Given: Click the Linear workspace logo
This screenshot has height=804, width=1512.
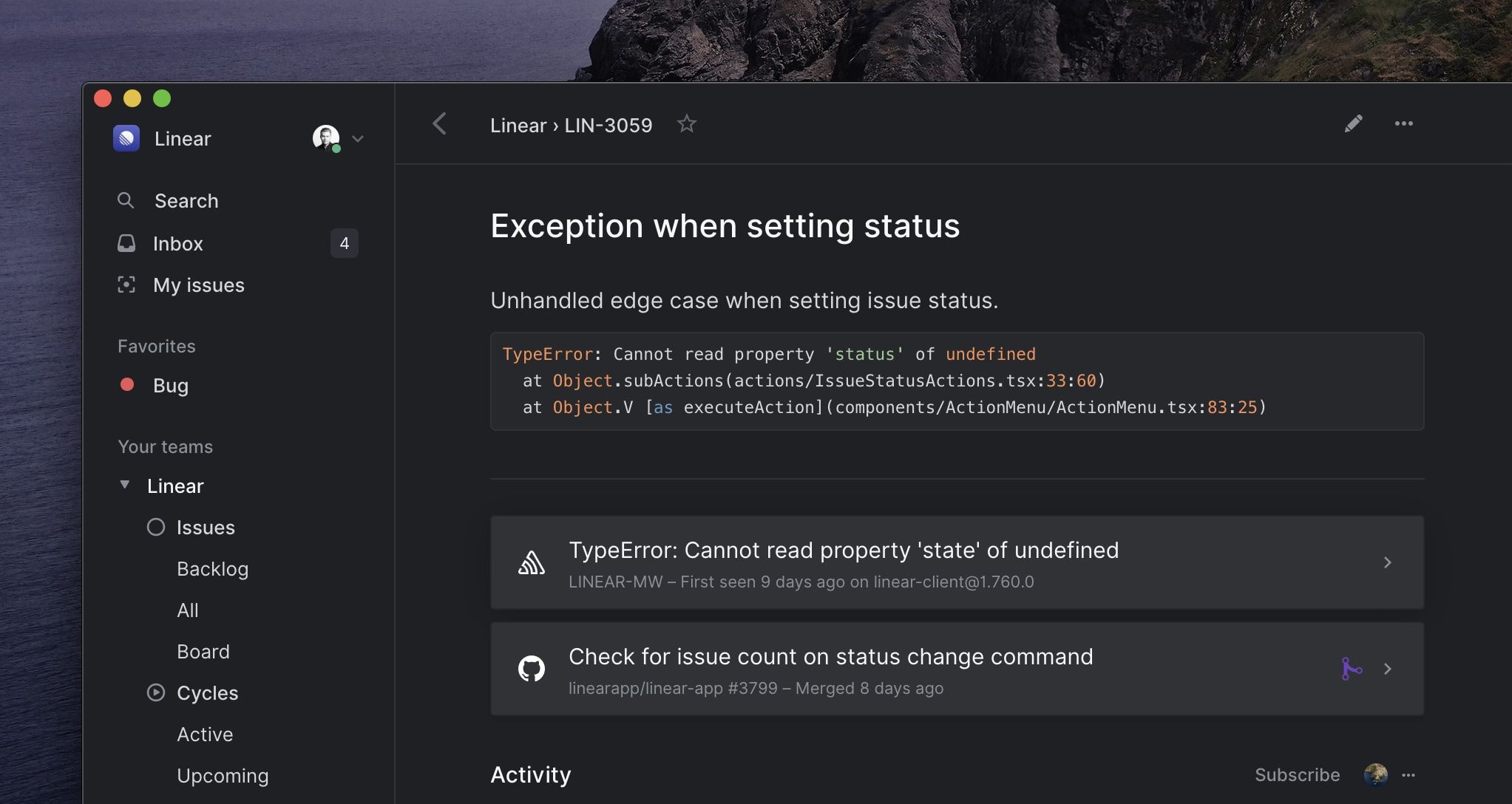Looking at the screenshot, I should (x=126, y=138).
